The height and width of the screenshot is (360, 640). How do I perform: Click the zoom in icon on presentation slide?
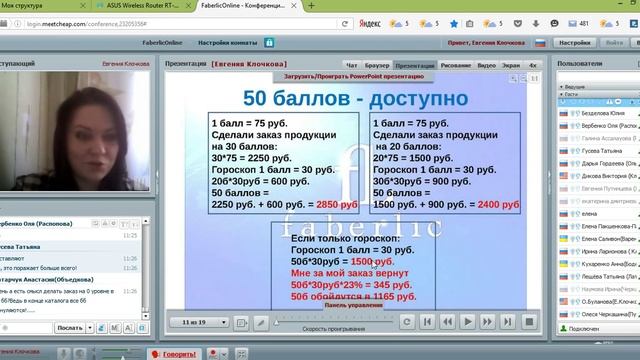[513, 78]
